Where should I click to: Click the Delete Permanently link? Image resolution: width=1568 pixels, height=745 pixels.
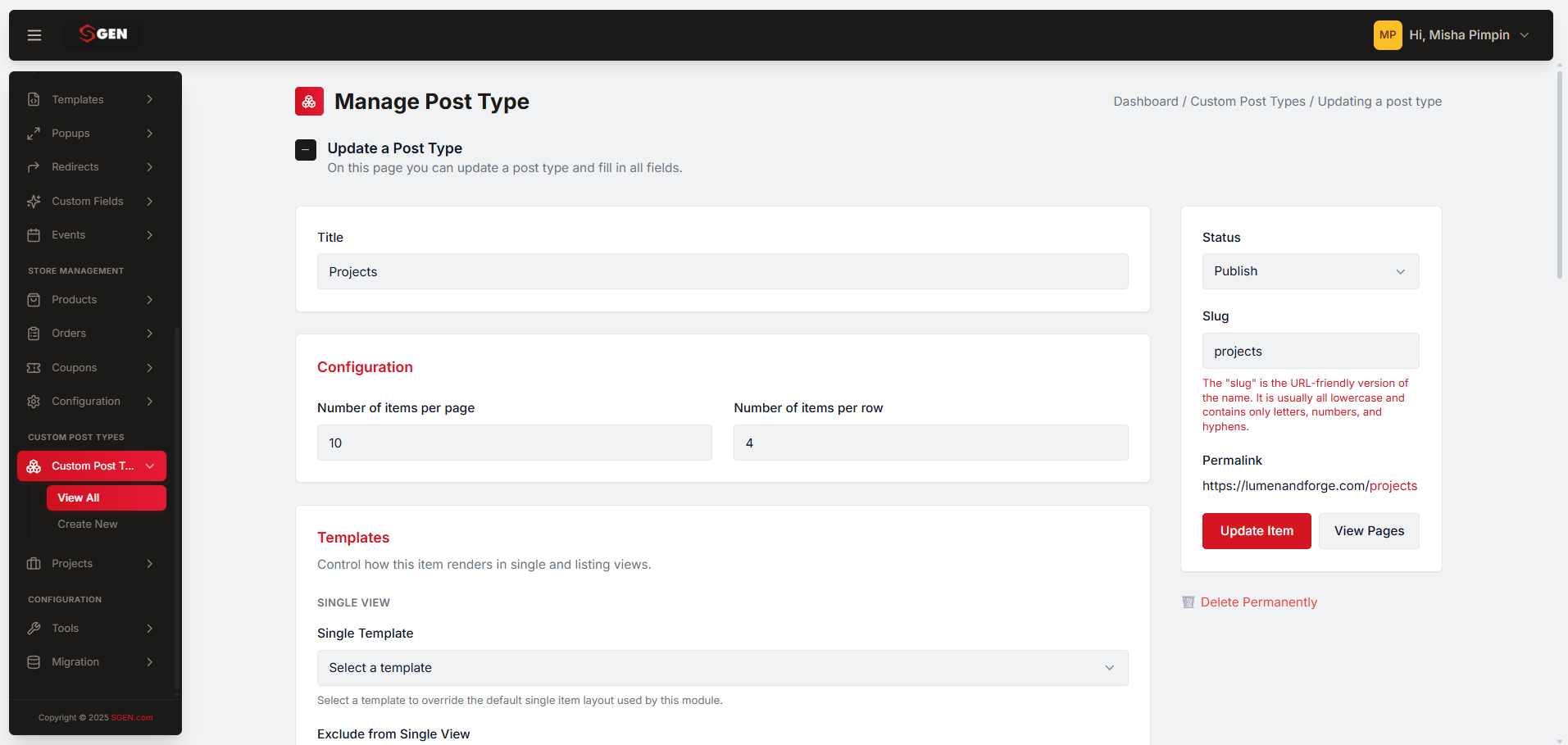[1259, 602]
